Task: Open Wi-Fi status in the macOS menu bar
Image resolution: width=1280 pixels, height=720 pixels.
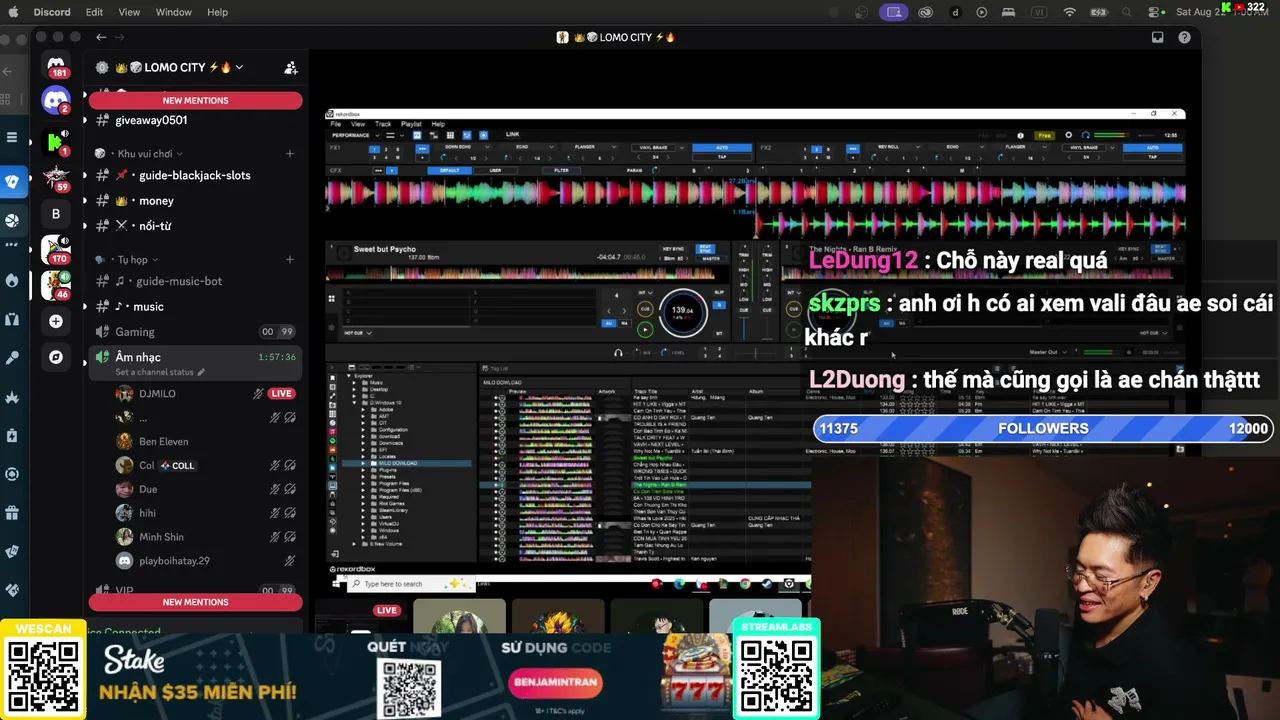Action: coord(1069,12)
